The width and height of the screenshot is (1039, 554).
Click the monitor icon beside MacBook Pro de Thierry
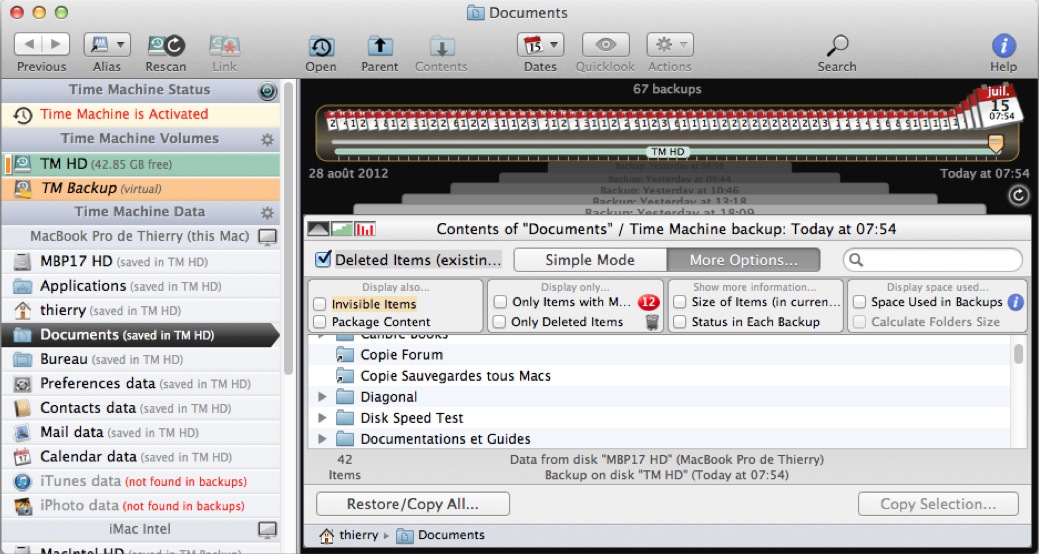click(267, 237)
